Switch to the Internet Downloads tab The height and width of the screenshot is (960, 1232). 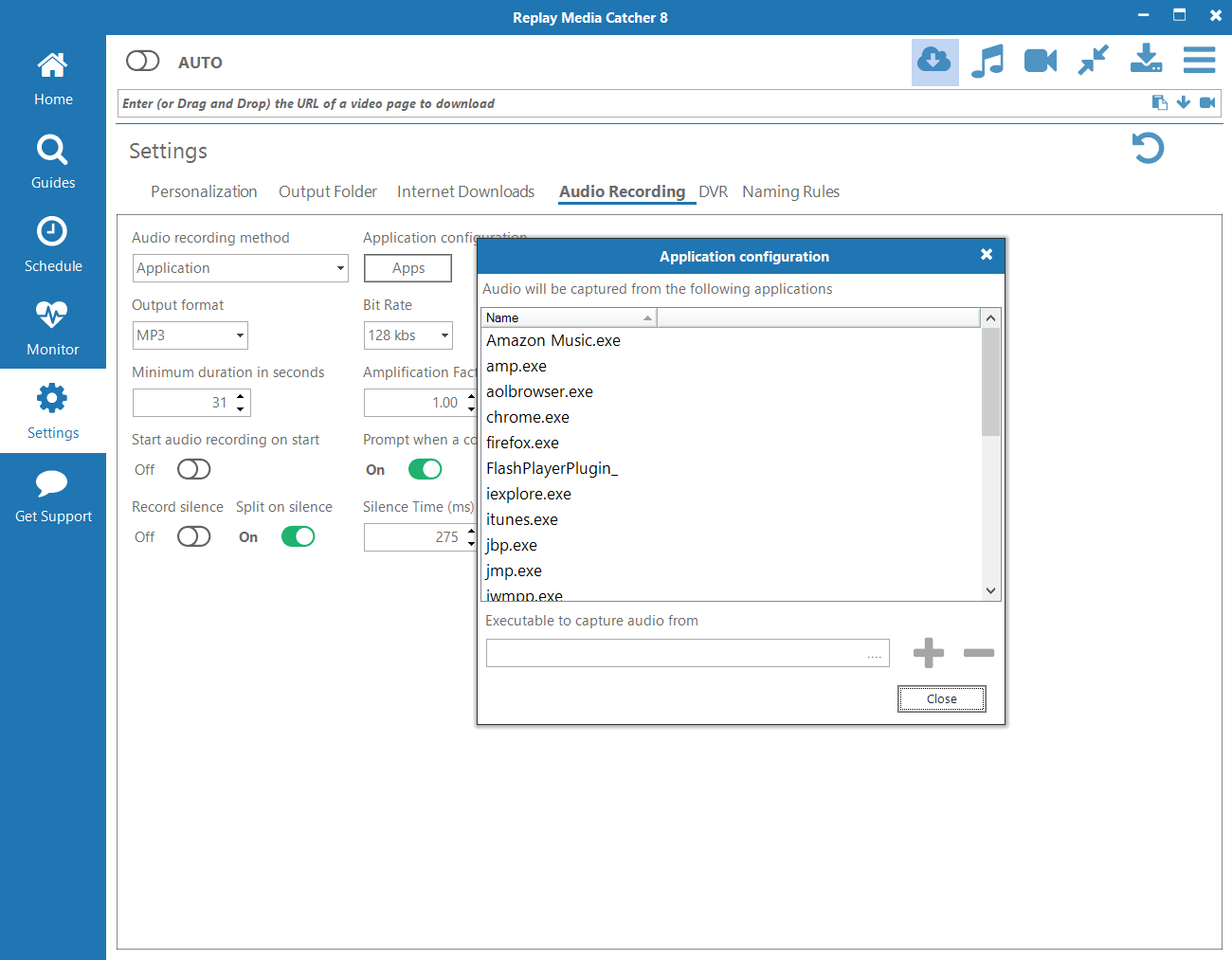click(465, 191)
